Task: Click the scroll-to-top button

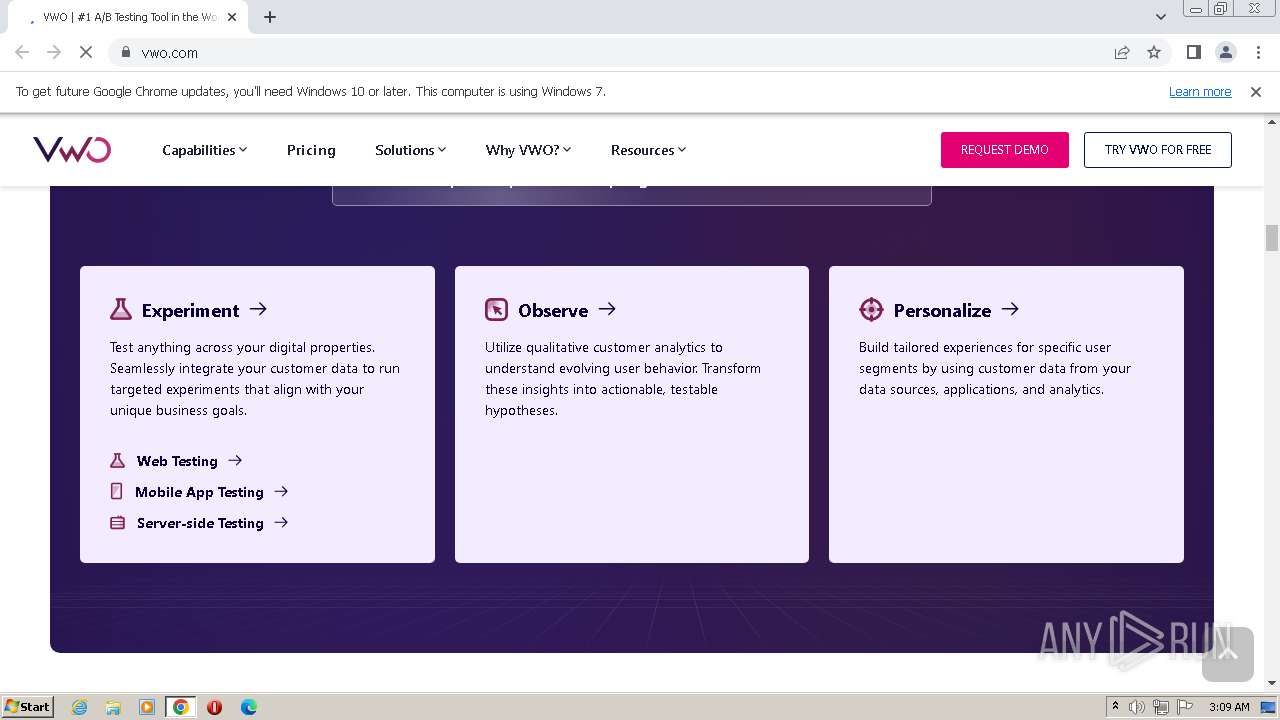Action: [1228, 654]
